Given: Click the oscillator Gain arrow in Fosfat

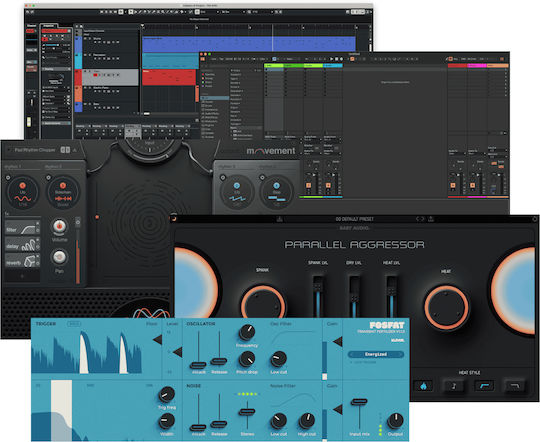Looking at the screenshot, I should (x=338, y=341).
